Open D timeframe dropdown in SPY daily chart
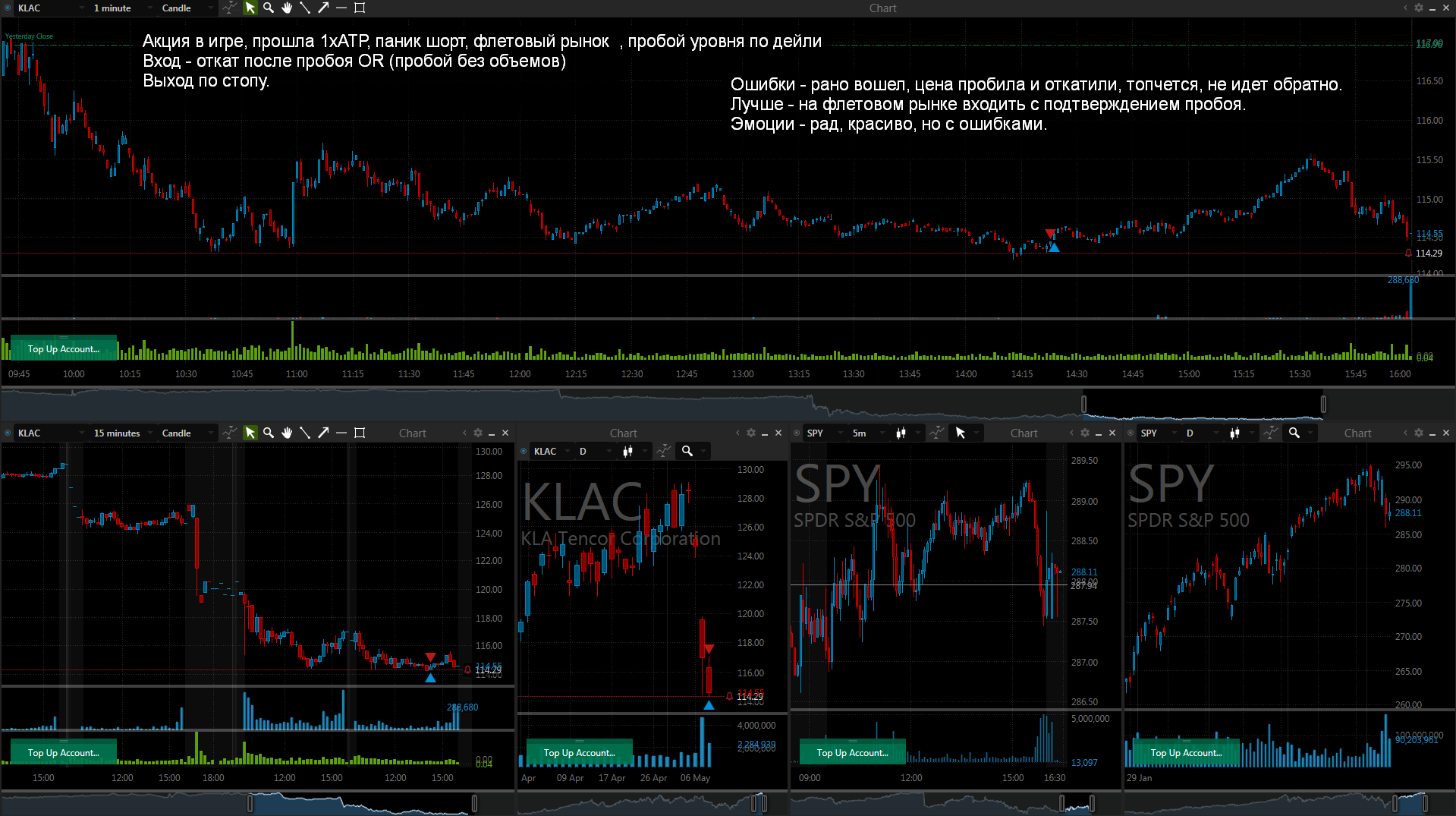The height and width of the screenshot is (816, 1456). tap(1202, 433)
